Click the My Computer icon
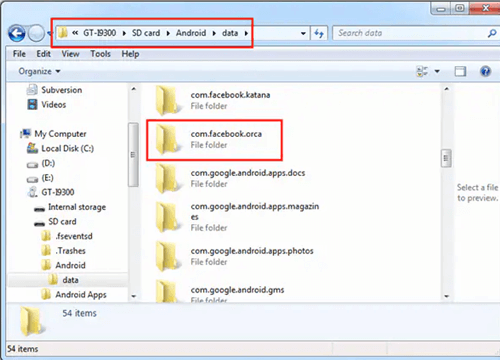This screenshot has width=500, height=360. click(25, 134)
